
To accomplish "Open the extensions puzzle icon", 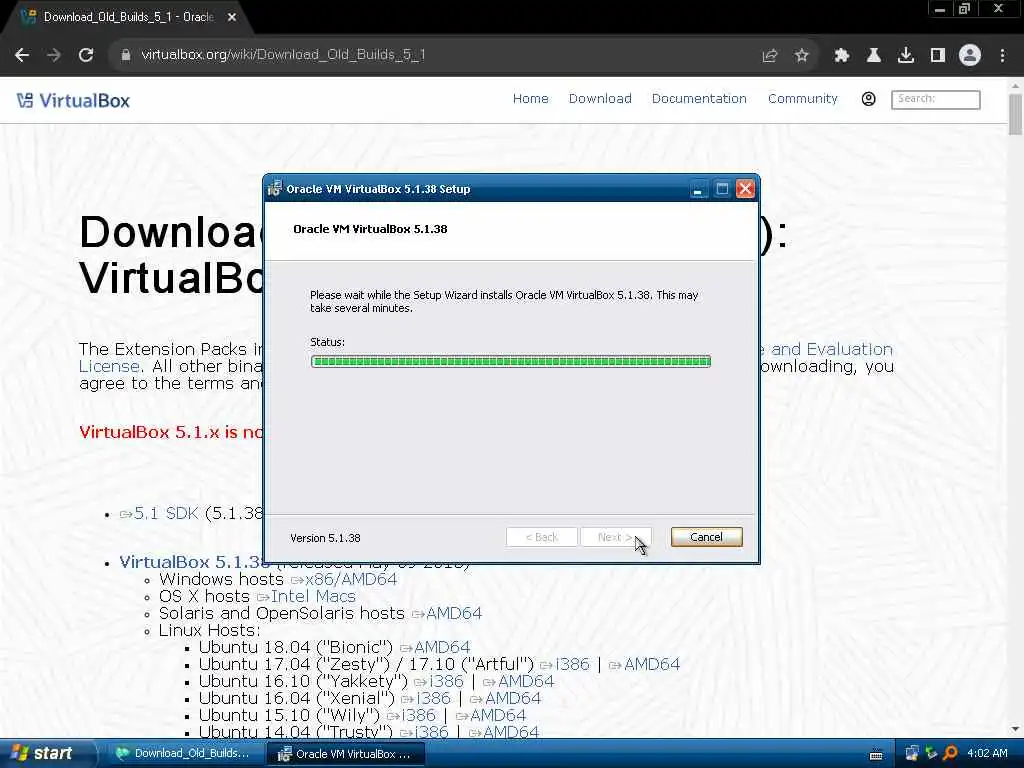I will (842, 56).
